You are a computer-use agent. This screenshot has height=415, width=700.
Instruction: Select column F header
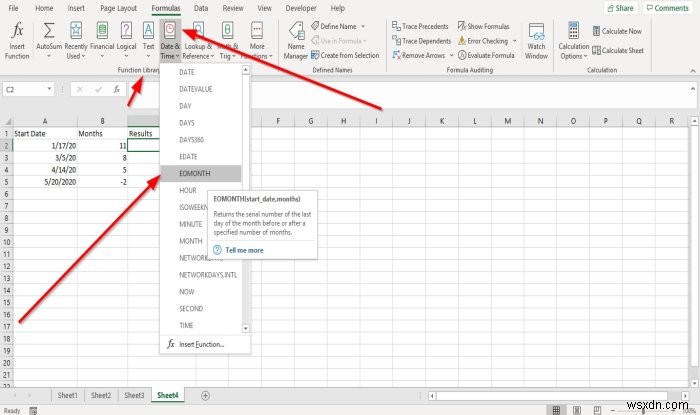(x=278, y=121)
